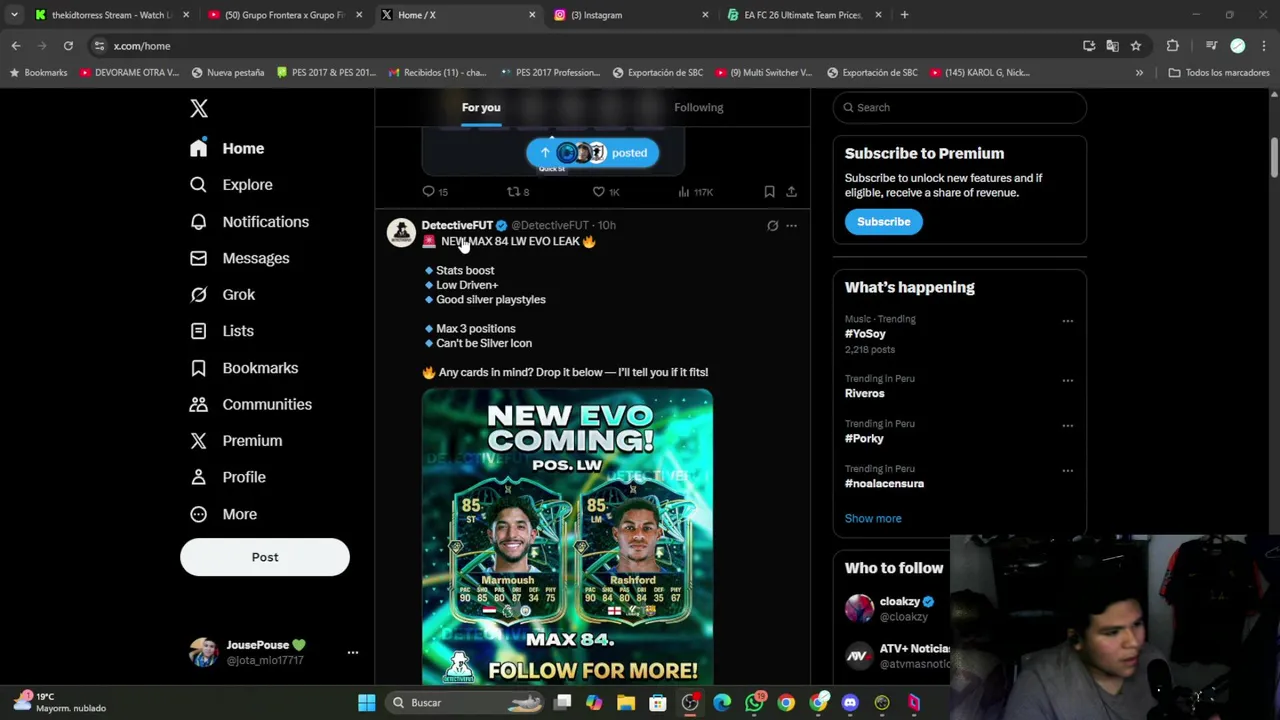This screenshot has height=720, width=1280.
Task: Click the X logo in sidebar
Action: tap(199, 108)
